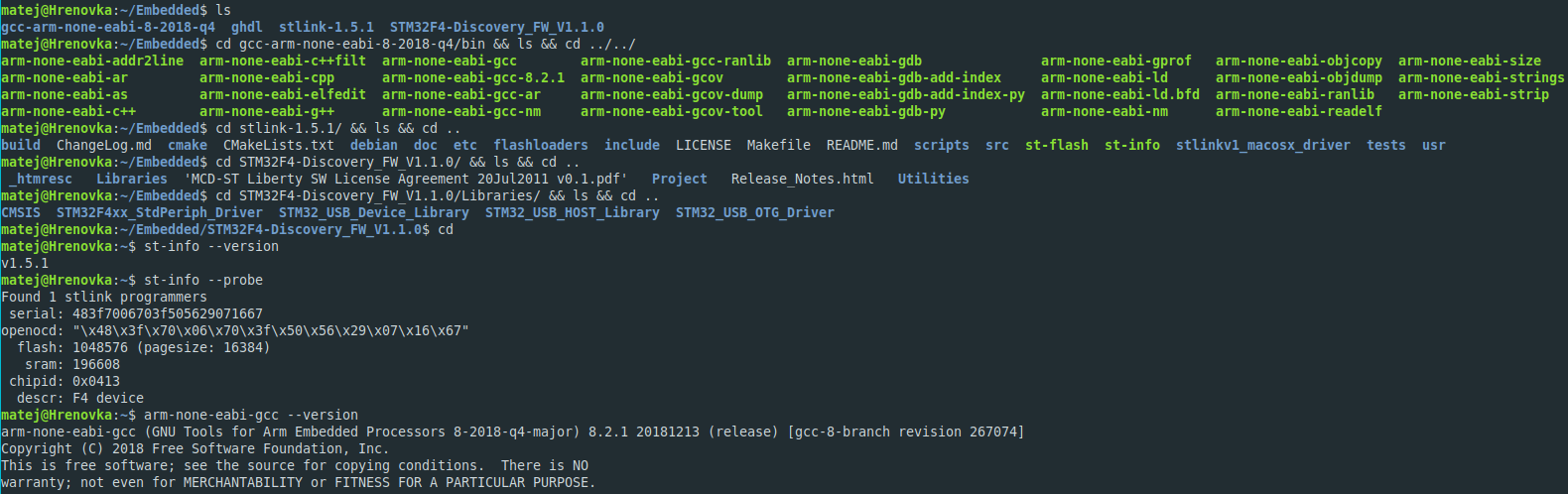Click the serial number 483f7006703f505629071667

click(167, 313)
